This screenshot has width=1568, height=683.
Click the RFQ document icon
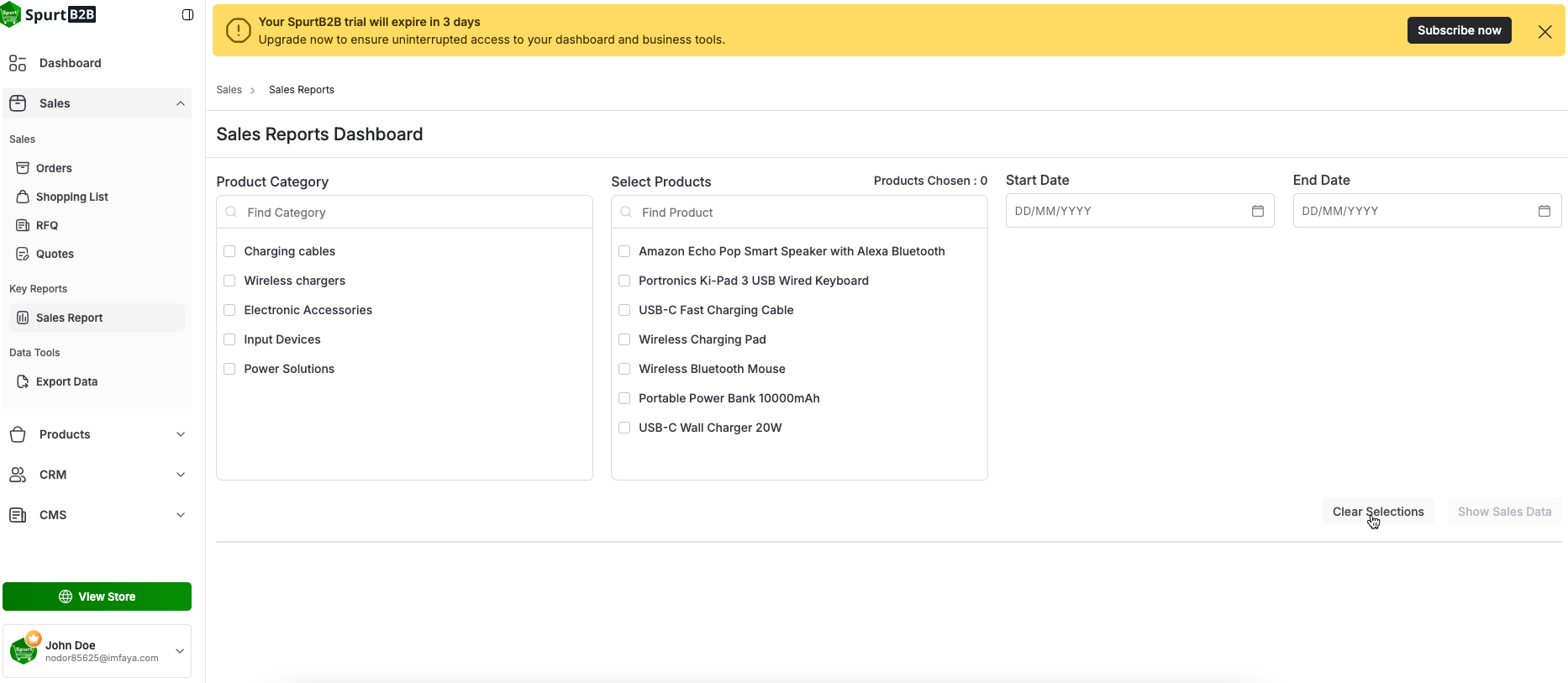[x=23, y=225]
